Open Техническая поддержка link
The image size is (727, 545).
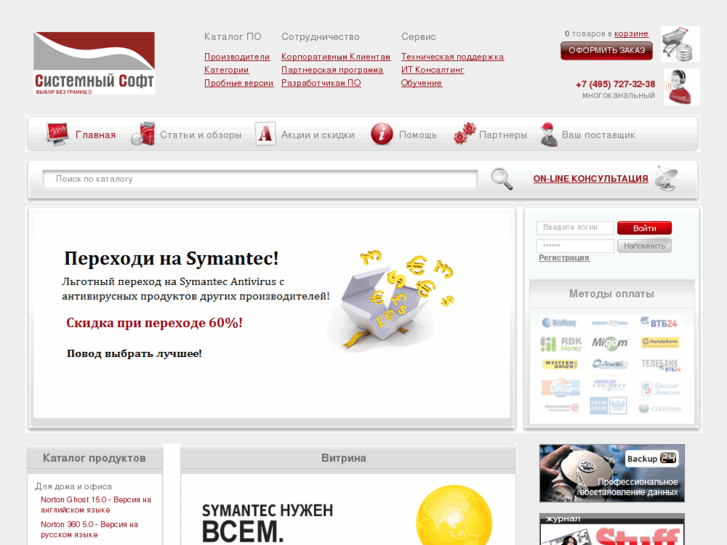pos(452,57)
